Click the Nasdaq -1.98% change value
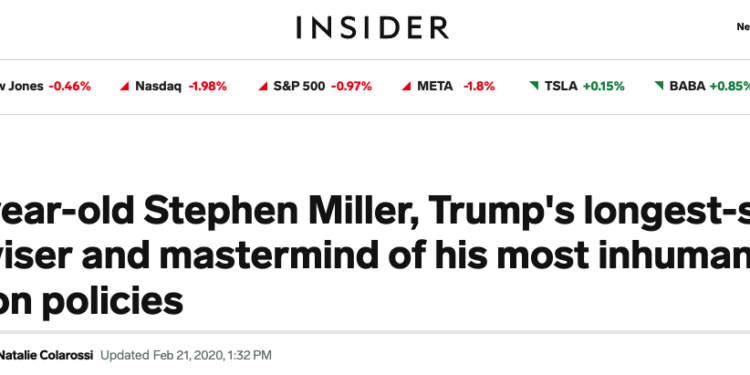Screen dimensions: 750x375 (x=208, y=86)
